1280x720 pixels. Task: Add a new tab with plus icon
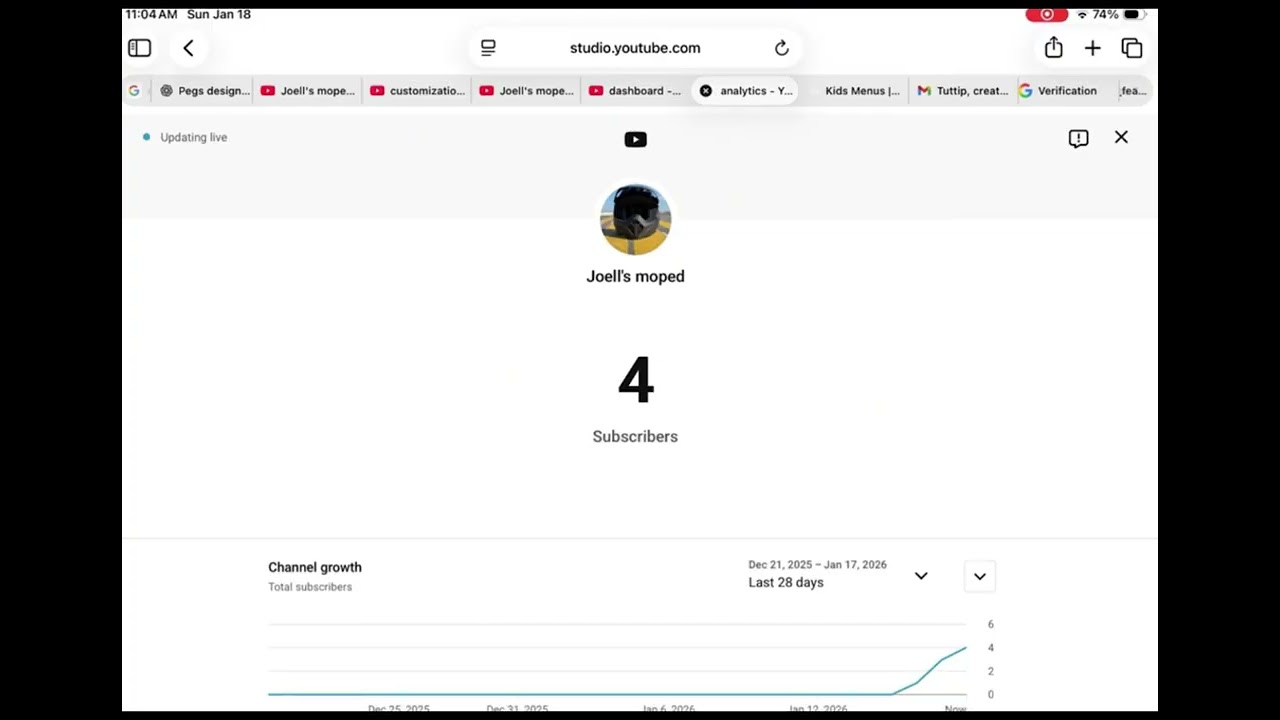[1092, 48]
